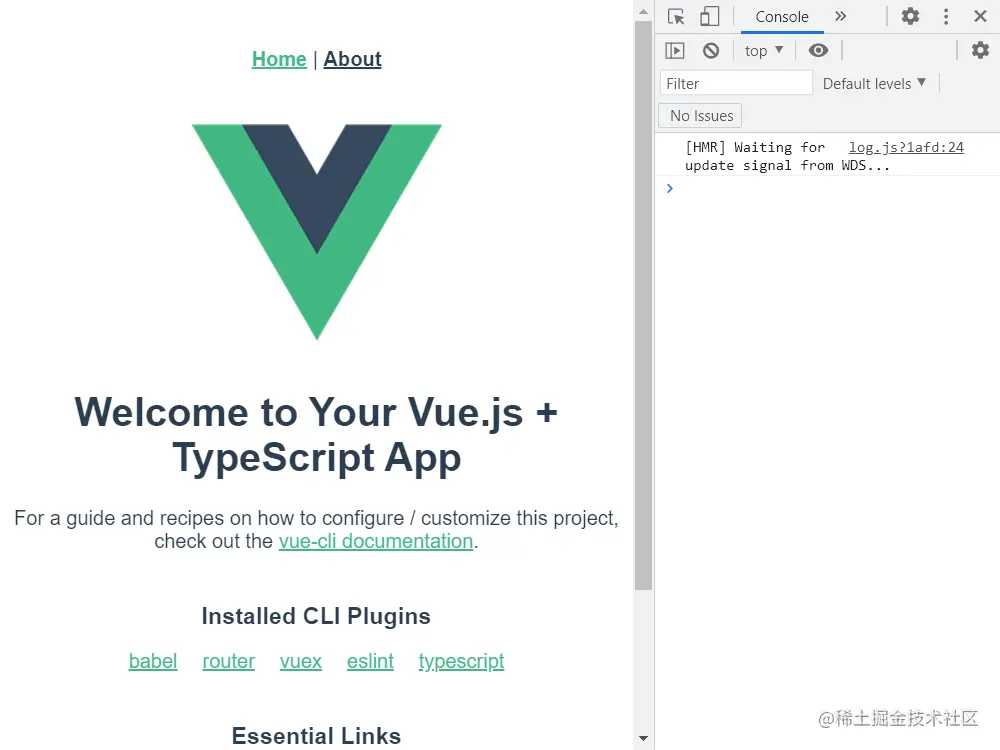The width and height of the screenshot is (1000, 750).
Task: Open the log.js?1afd:24 source link
Action: point(906,147)
